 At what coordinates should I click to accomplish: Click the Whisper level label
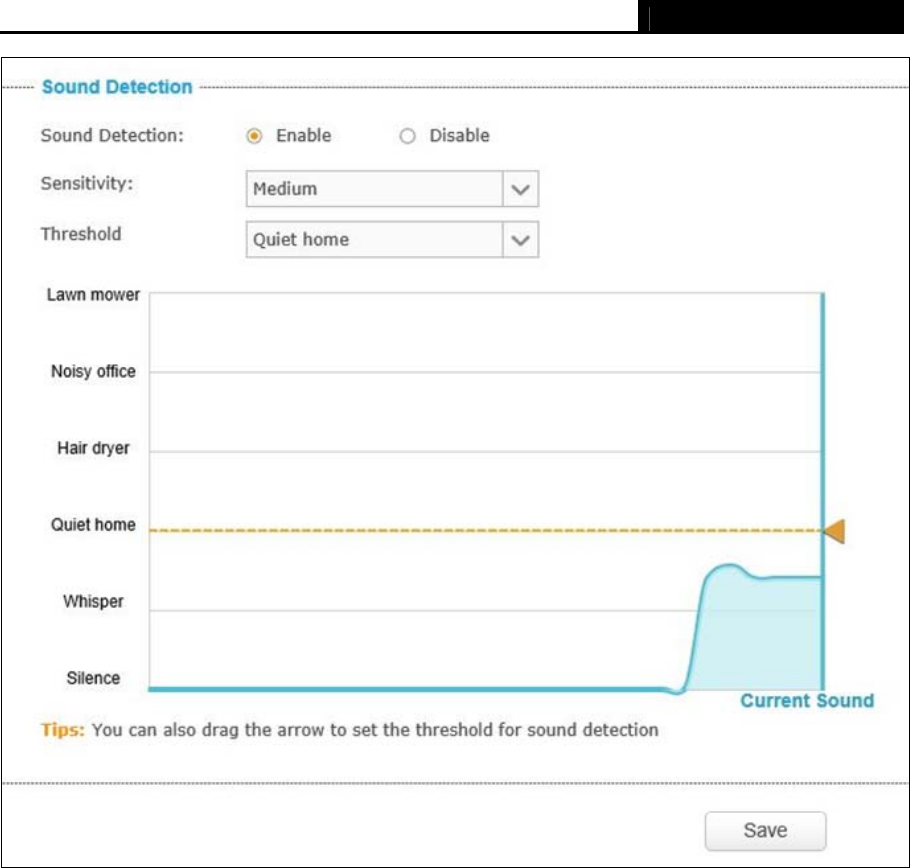pyautogui.click(x=93, y=601)
